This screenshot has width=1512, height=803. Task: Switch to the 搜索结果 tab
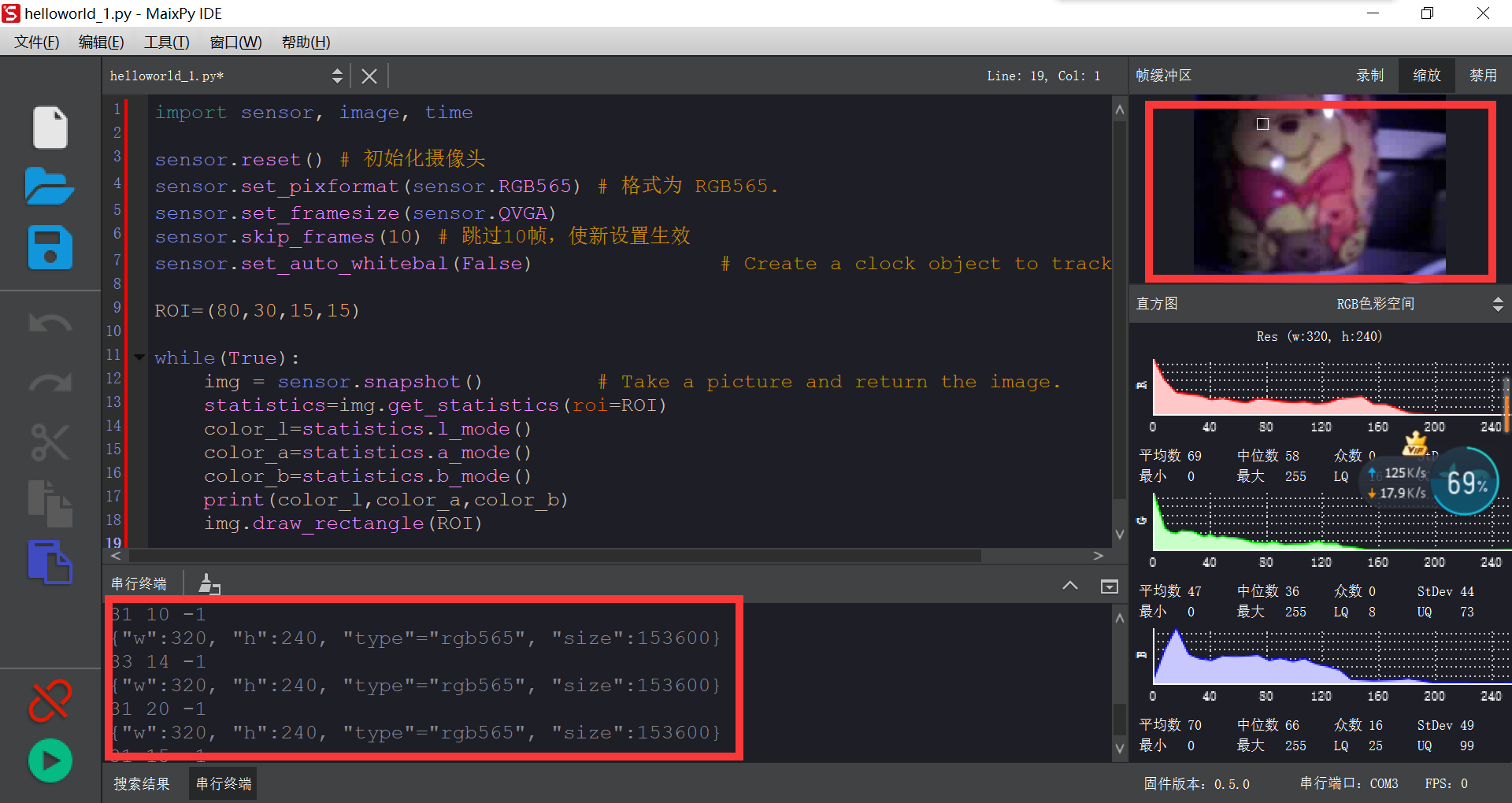click(x=142, y=783)
